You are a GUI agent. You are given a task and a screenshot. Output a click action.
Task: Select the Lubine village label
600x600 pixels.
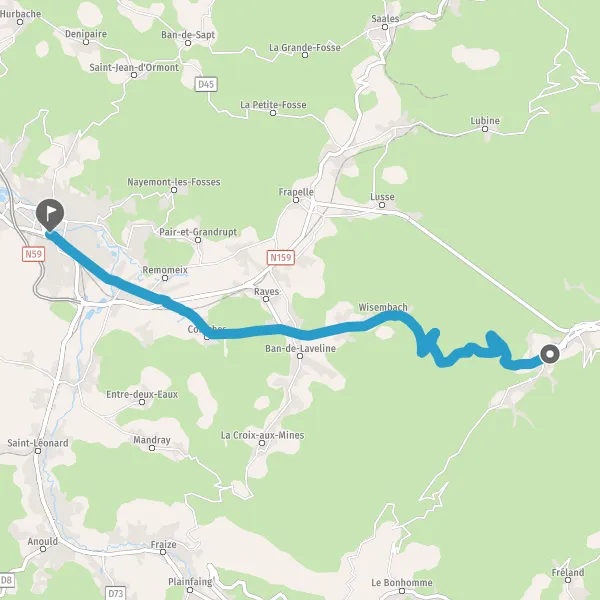click(x=485, y=121)
